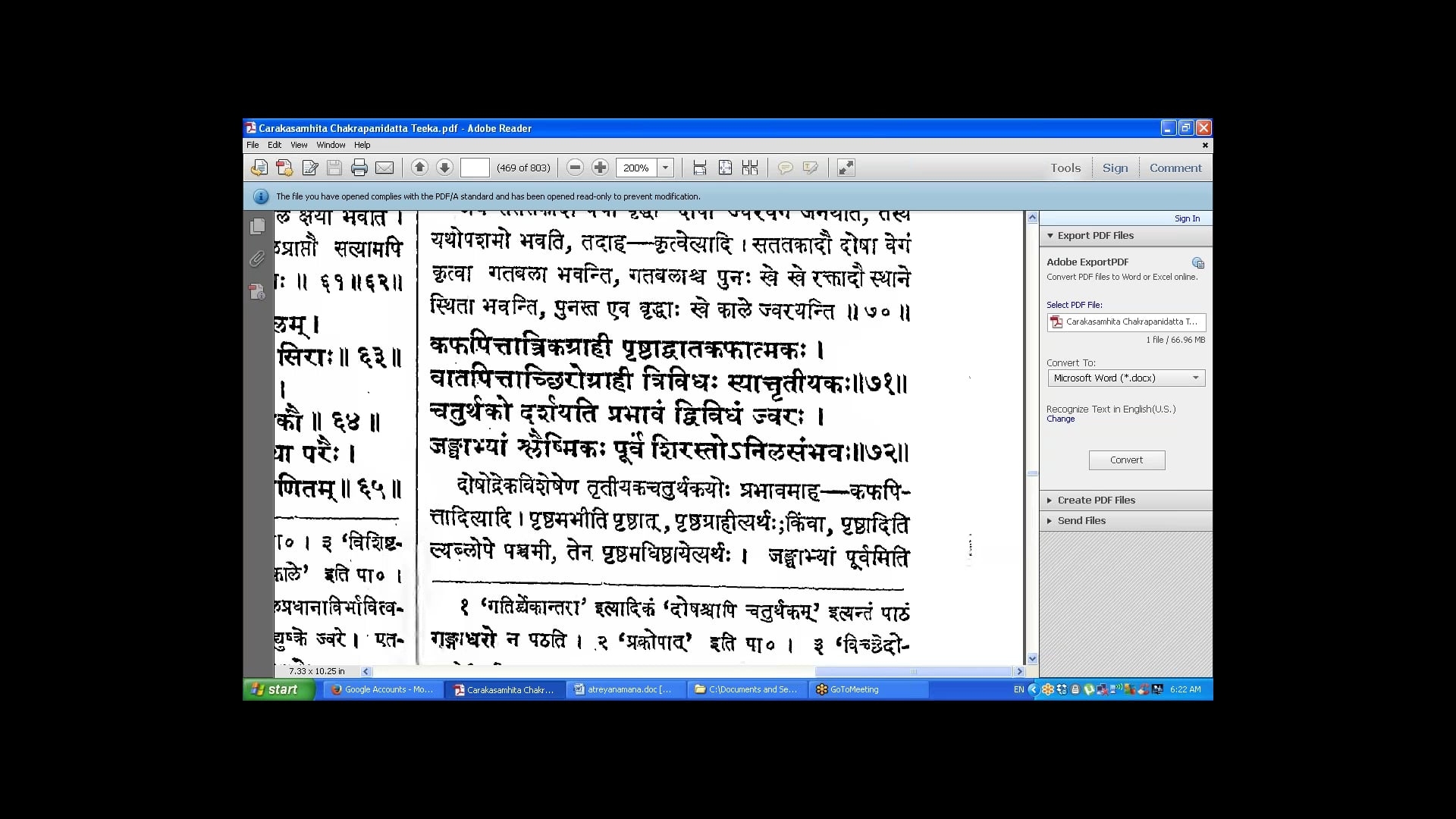The height and width of the screenshot is (819, 1456).
Task: Click the Print file icon
Action: [x=359, y=168]
